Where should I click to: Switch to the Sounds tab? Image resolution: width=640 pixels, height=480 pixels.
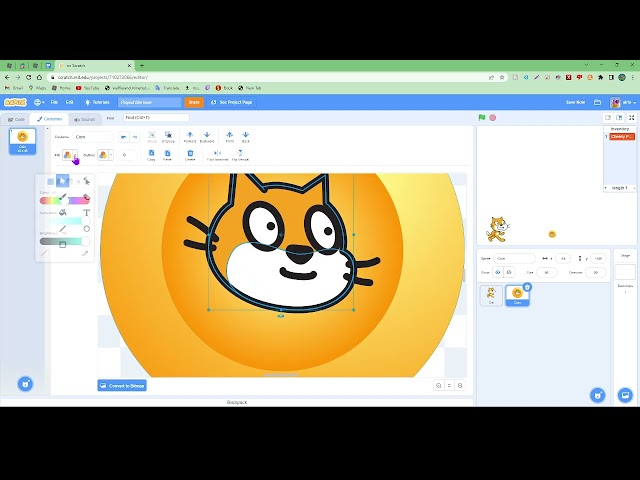84,120
